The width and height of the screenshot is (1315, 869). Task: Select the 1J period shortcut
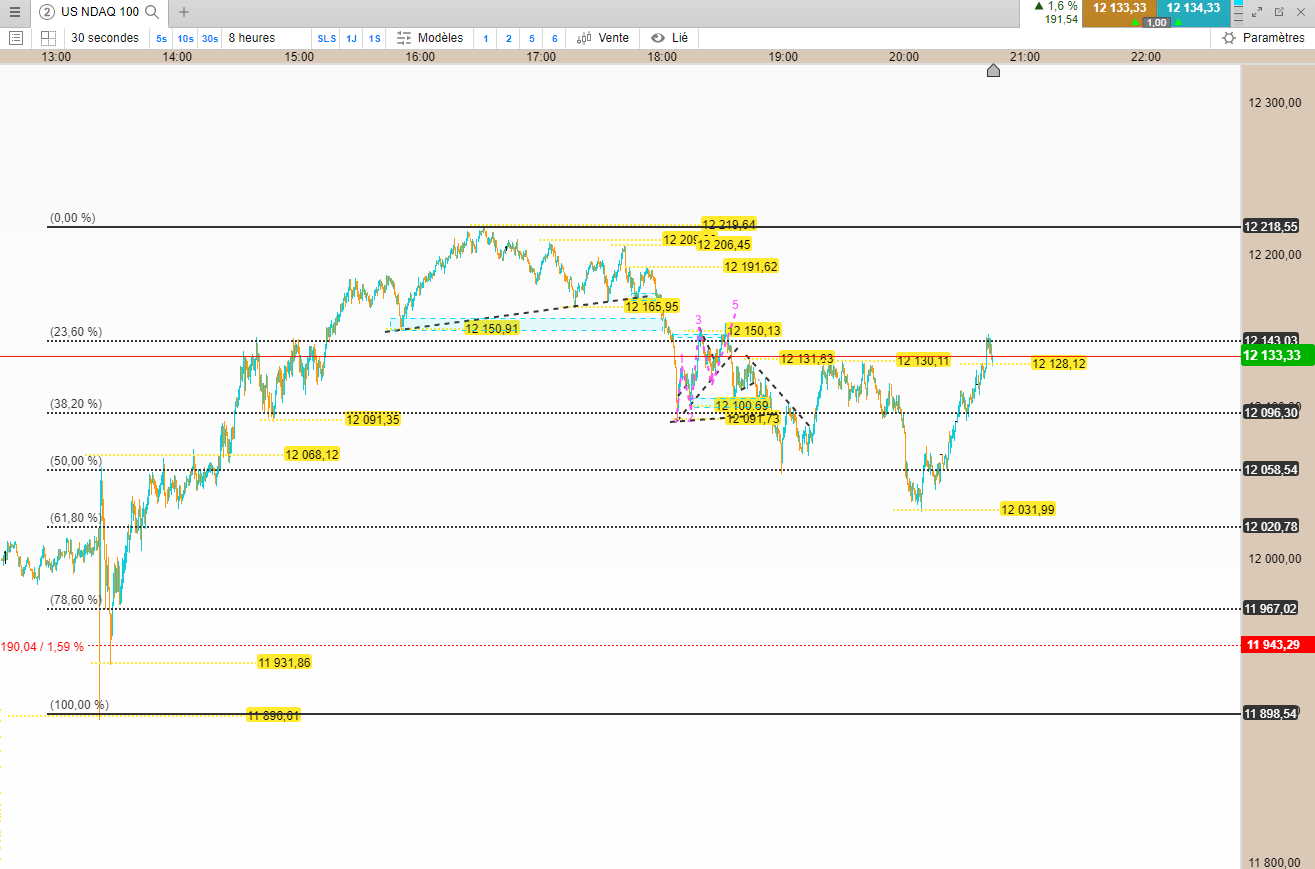[x=351, y=38]
